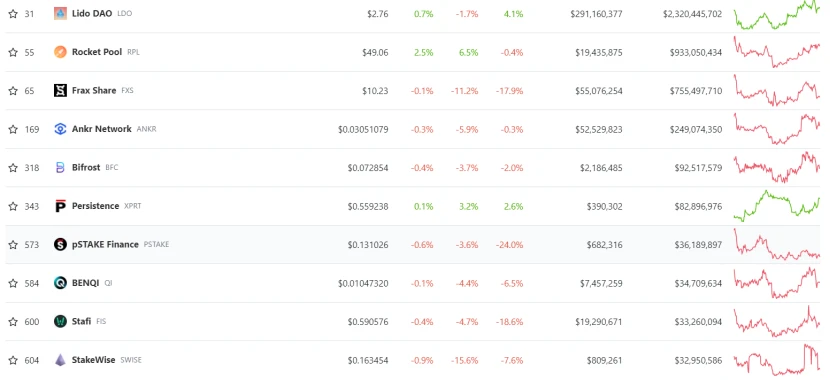Click the Persistence P logo
The width and height of the screenshot is (830, 380).
click(60, 206)
